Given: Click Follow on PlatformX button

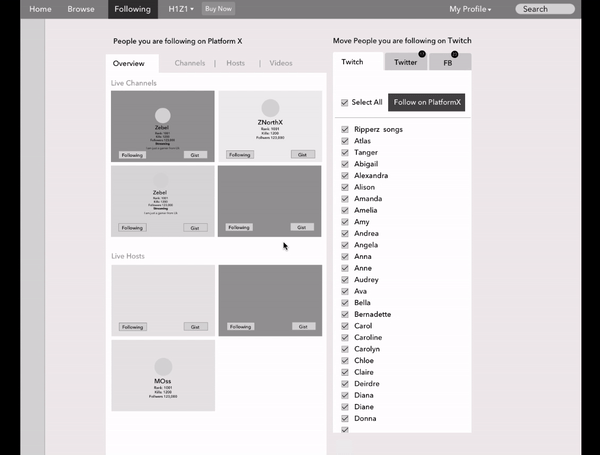Looking at the screenshot, I should (x=427, y=102).
